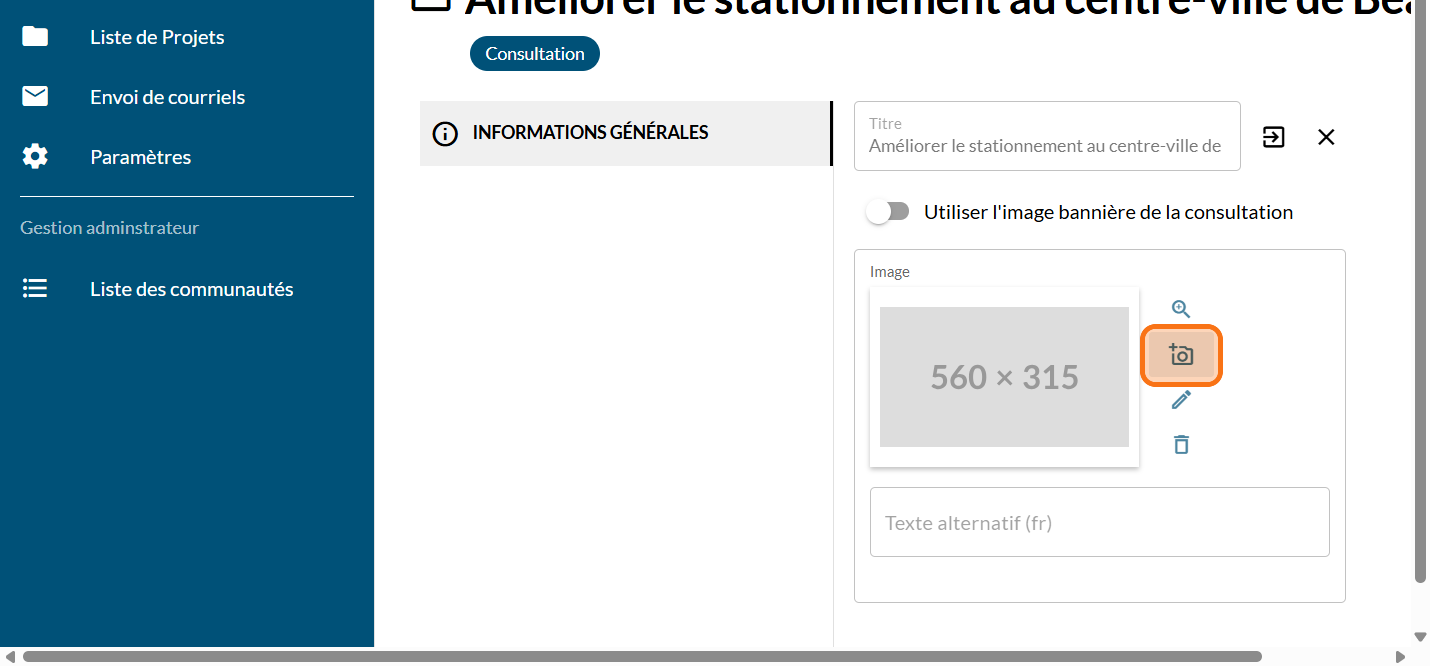
Task: Click the exit arrow icon next to Titre
Action: [x=1273, y=137]
